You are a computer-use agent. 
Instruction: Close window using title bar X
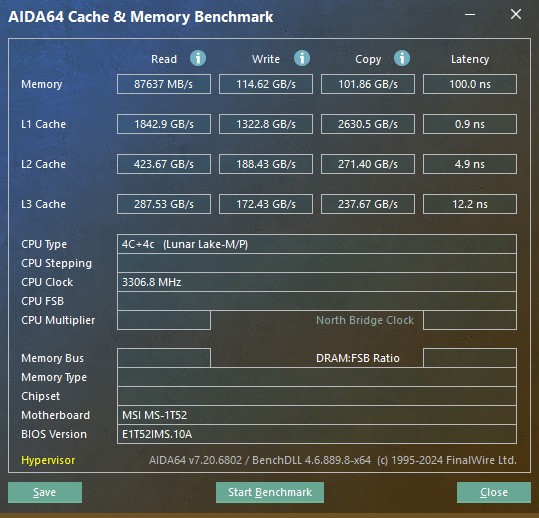[x=516, y=14]
